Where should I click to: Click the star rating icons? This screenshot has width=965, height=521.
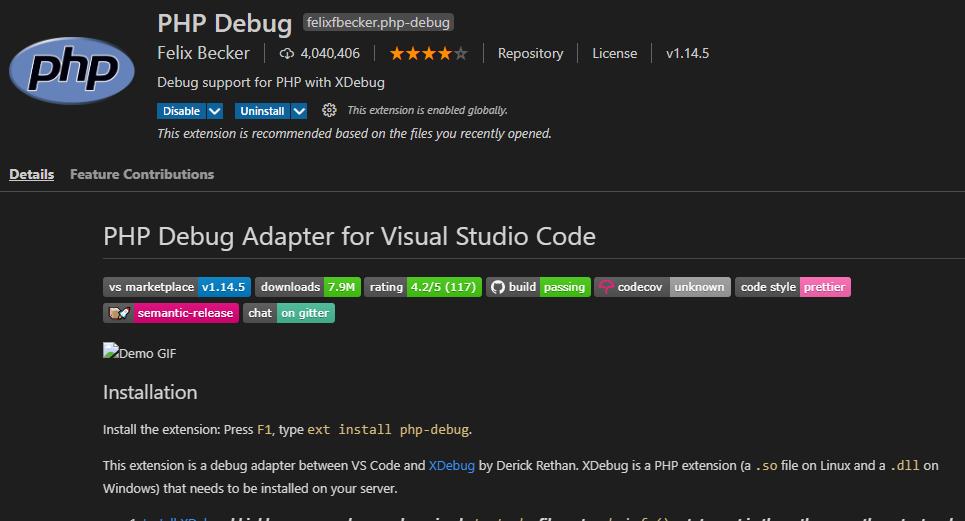(x=428, y=54)
